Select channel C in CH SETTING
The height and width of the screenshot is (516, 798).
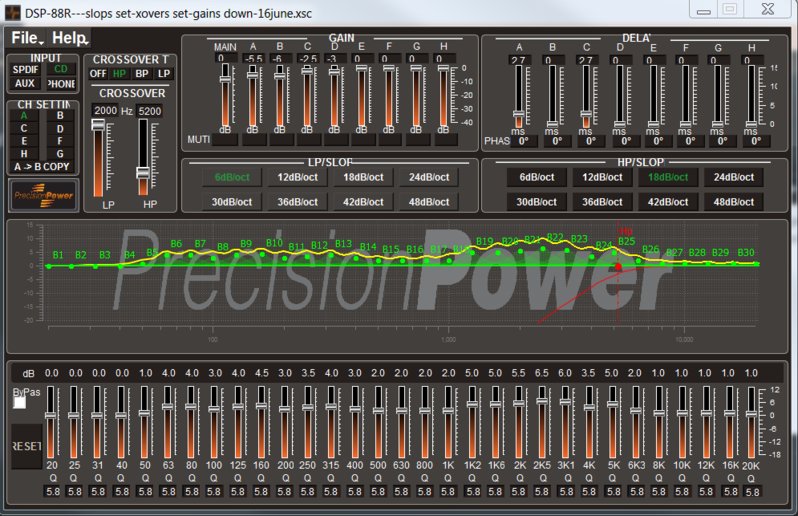coord(24,128)
